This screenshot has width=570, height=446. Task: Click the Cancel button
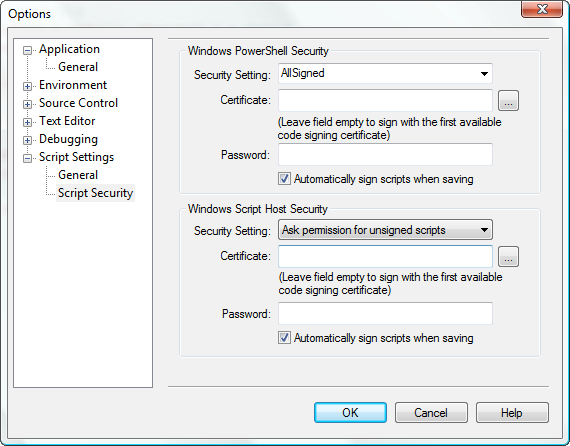coord(431,413)
